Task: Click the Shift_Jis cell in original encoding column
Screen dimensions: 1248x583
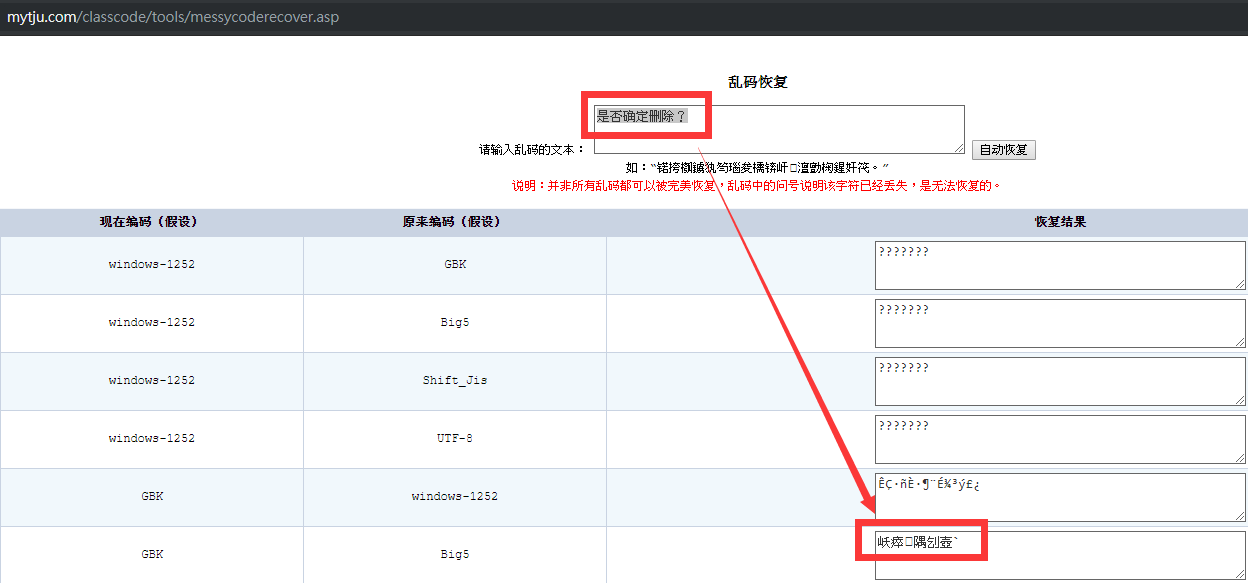Action: 454,381
